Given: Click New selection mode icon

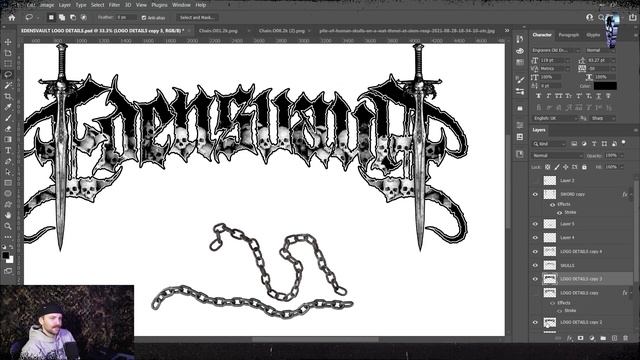Looking at the screenshot, I should 51,18.
